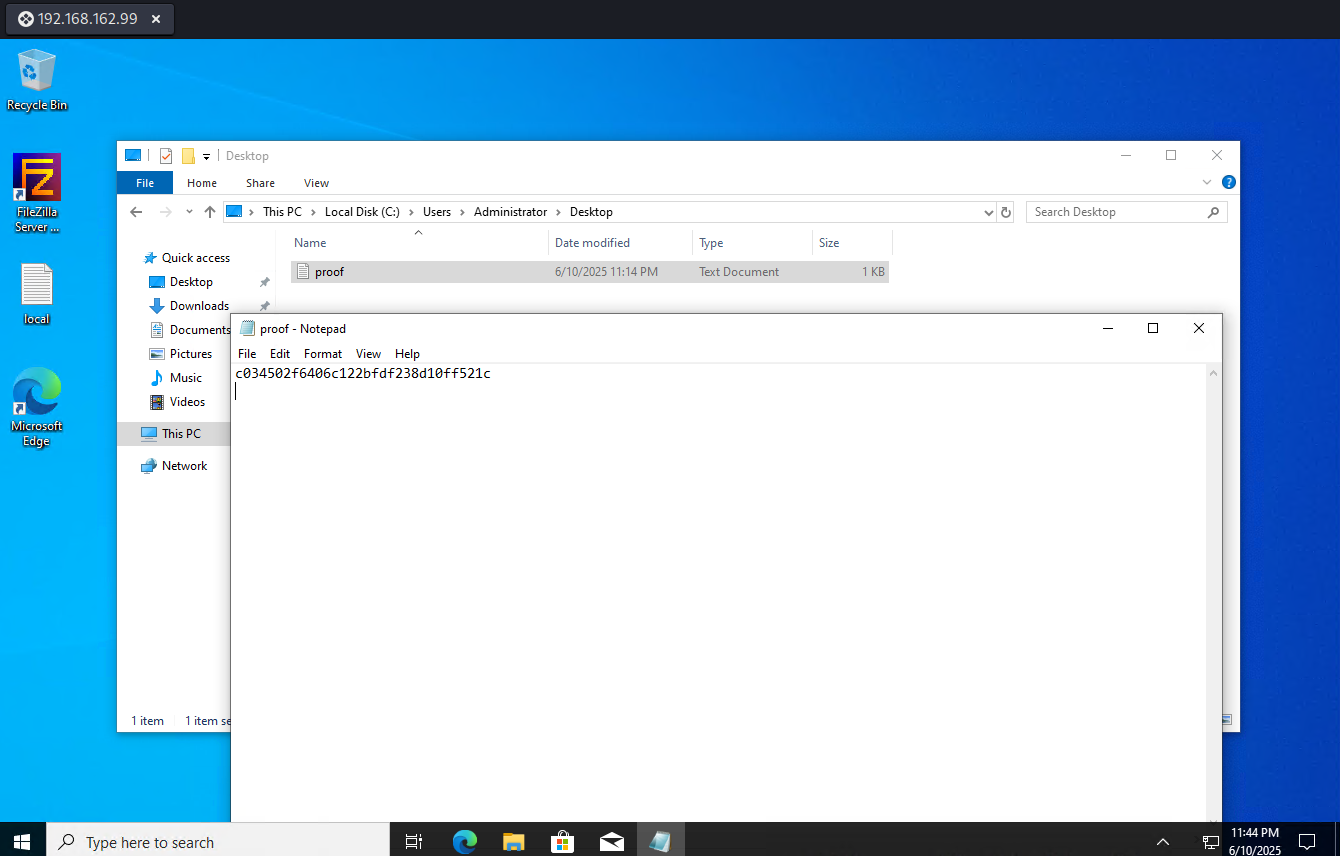Expand the Customize Quick Access Toolbar dropdown
Image resolution: width=1340 pixels, height=856 pixels.
(x=207, y=156)
